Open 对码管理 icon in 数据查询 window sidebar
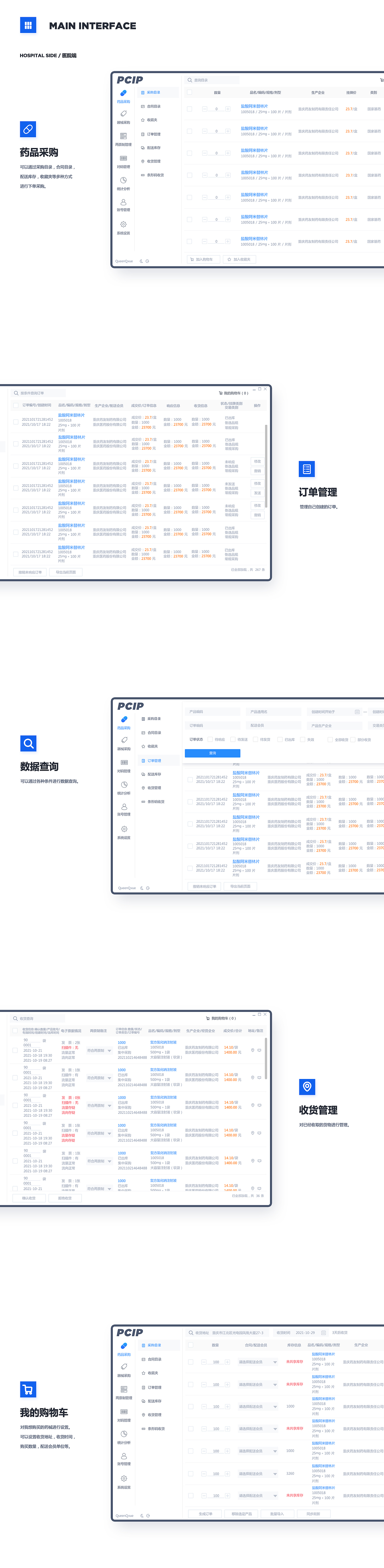Screen dimensions: 384x1568 coord(124,763)
